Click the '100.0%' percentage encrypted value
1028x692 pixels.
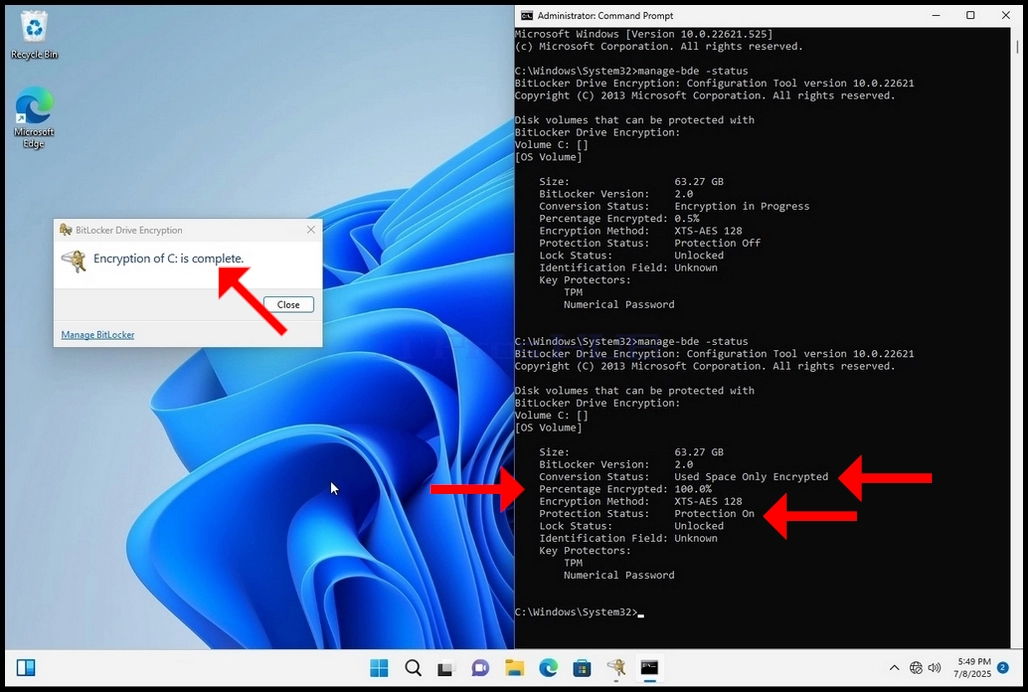(x=693, y=489)
